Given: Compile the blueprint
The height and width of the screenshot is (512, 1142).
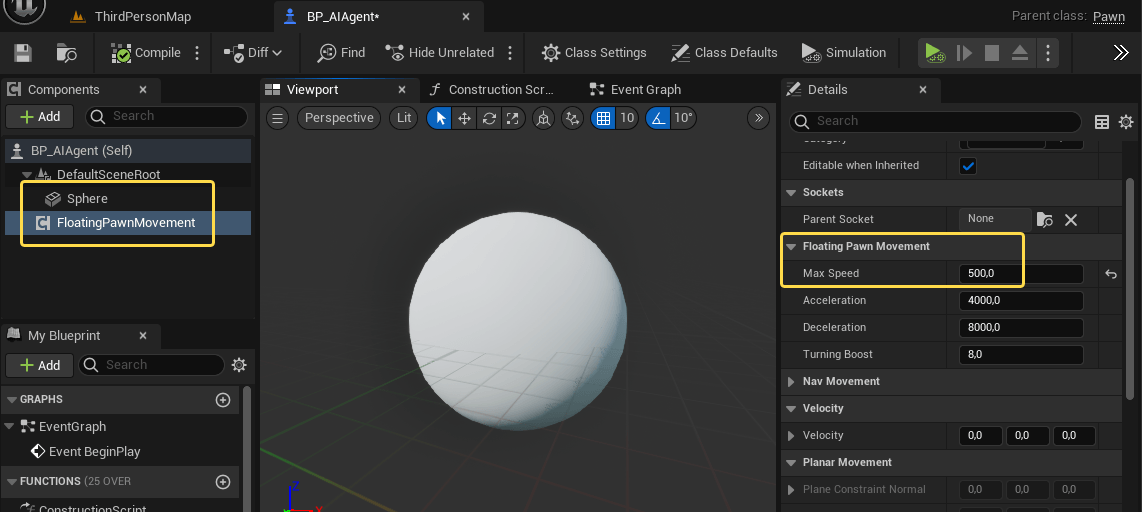Looking at the screenshot, I should pyautogui.click(x=146, y=52).
